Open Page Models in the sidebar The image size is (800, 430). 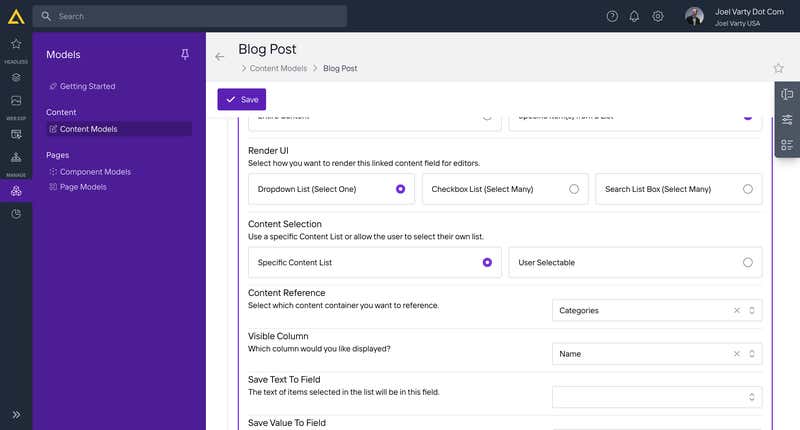[82, 187]
